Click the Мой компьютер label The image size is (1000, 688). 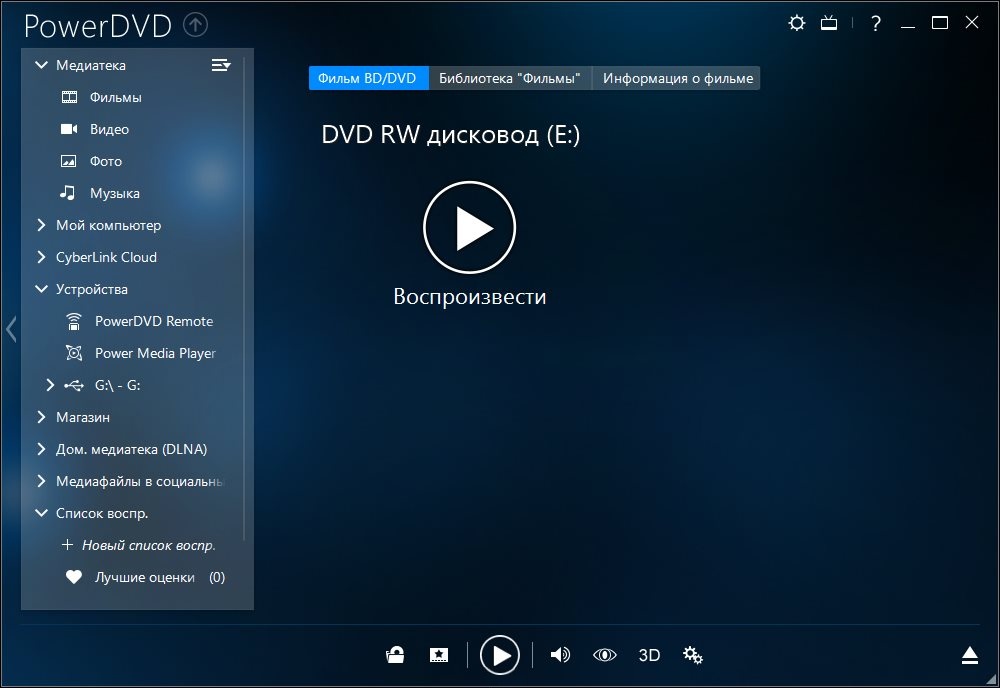click(x=108, y=226)
